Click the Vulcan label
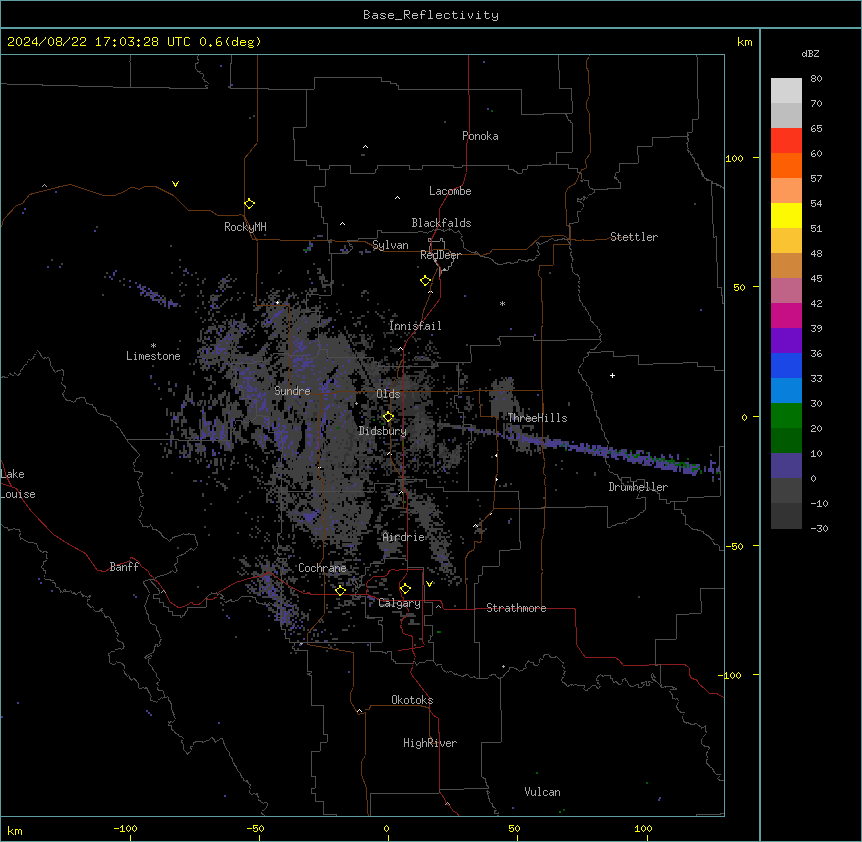This screenshot has width=862, height=842. point(543,792)
